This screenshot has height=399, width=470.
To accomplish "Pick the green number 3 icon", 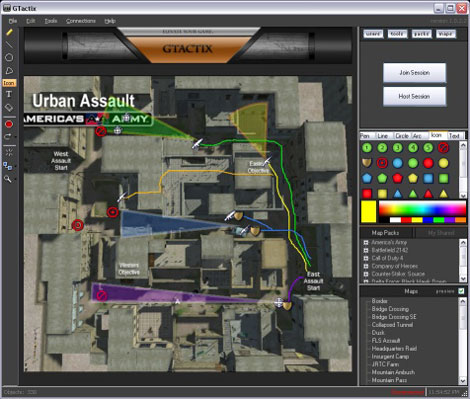I will click(397, 148).
